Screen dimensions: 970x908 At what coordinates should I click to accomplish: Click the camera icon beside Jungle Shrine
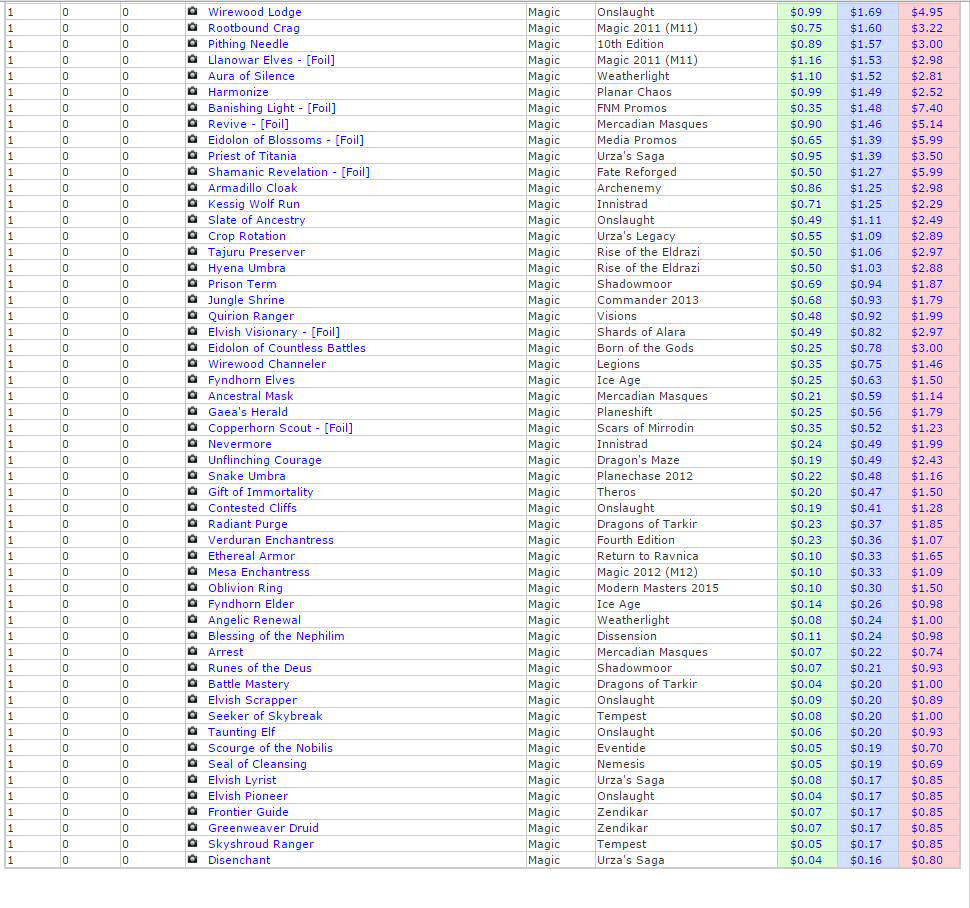pos(192,299)
